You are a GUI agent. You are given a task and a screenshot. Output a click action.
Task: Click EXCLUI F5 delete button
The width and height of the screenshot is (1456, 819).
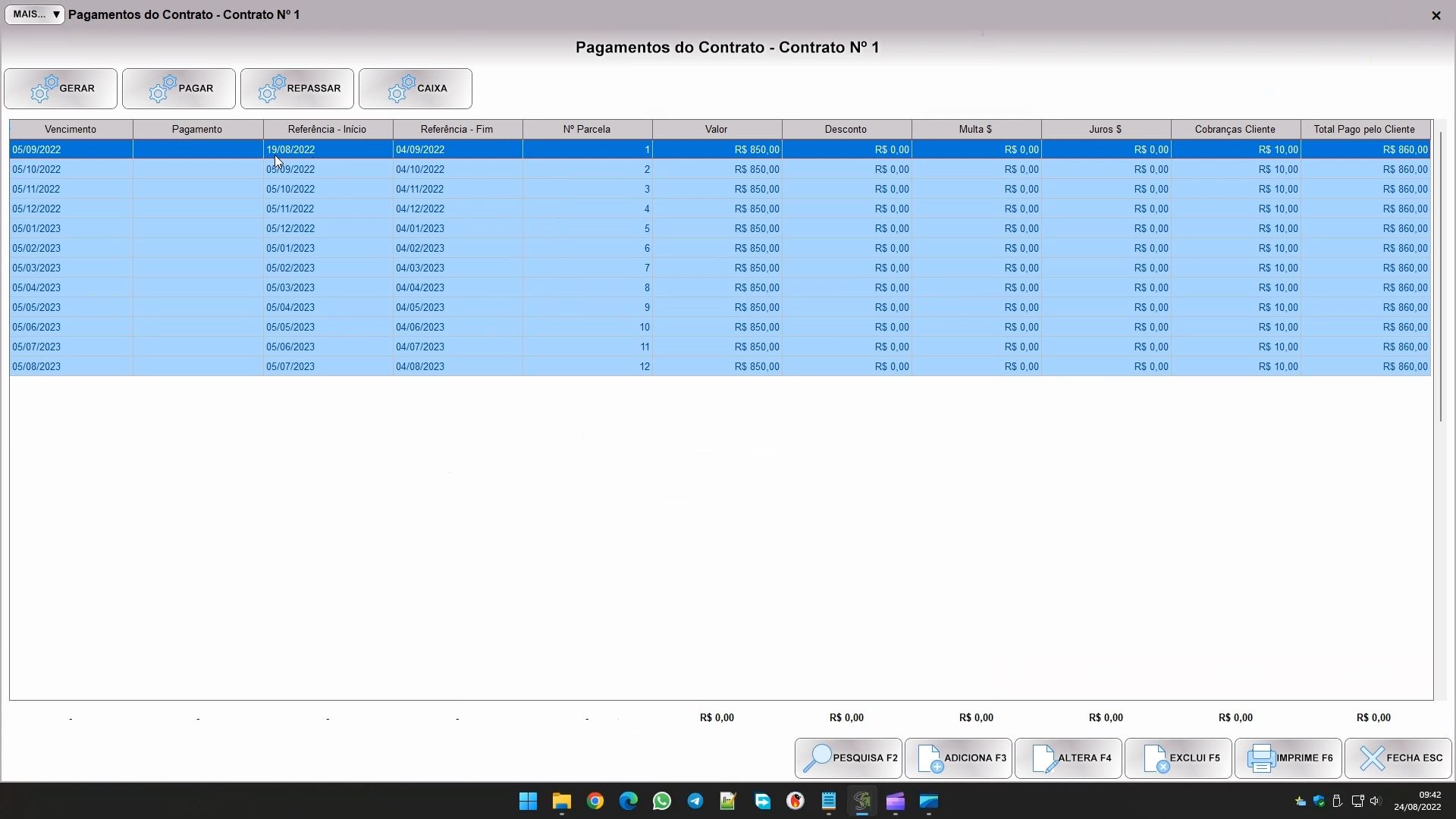coord(1178,758)
